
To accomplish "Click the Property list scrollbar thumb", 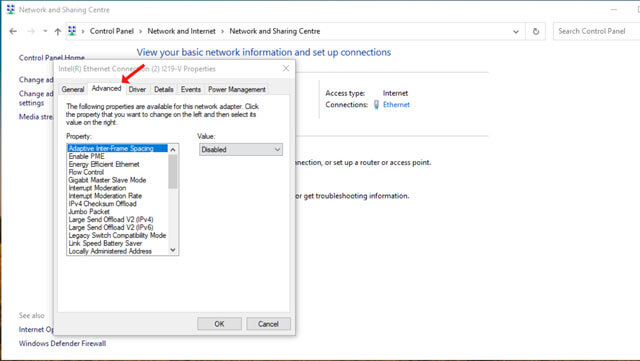I will (173, 172).
